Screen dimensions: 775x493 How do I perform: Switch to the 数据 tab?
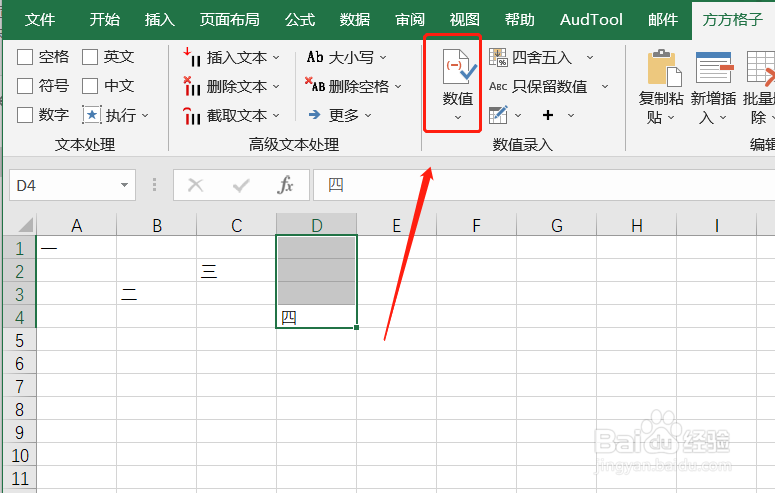[x=354, y=20]
